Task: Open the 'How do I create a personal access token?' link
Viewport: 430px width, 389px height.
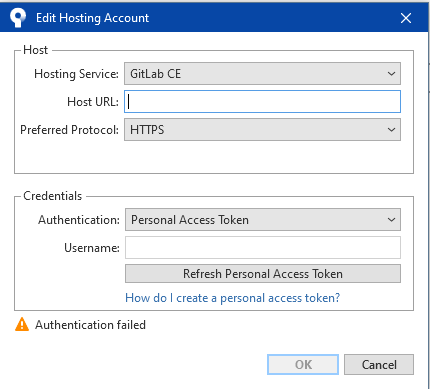Action: [232, 298]
